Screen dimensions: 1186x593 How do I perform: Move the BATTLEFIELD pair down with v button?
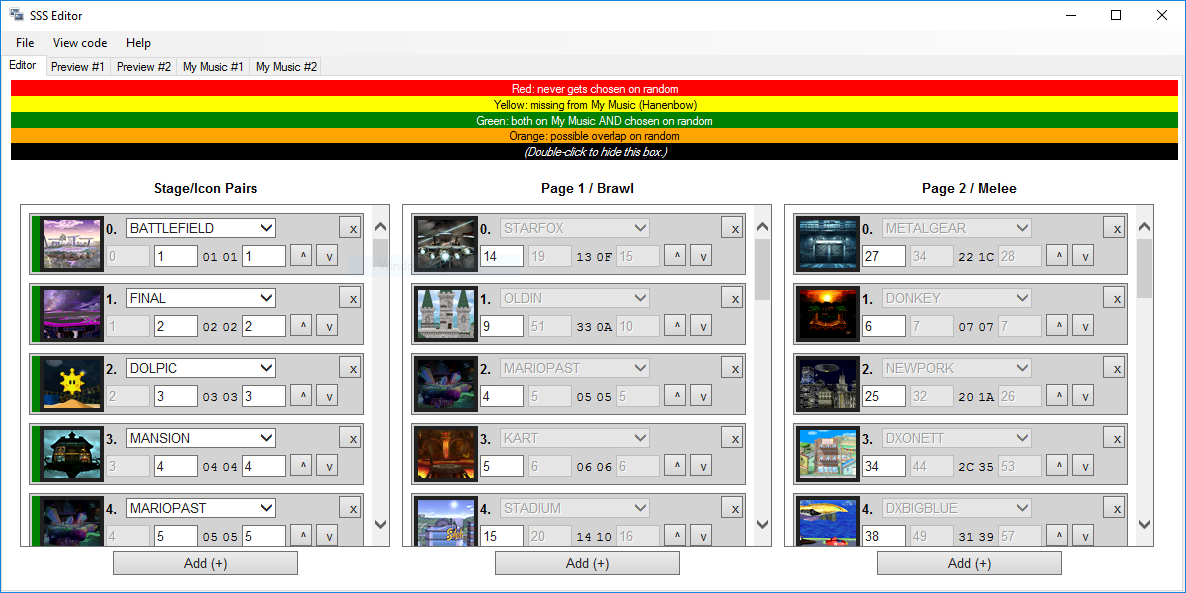[x=327, y=256]
